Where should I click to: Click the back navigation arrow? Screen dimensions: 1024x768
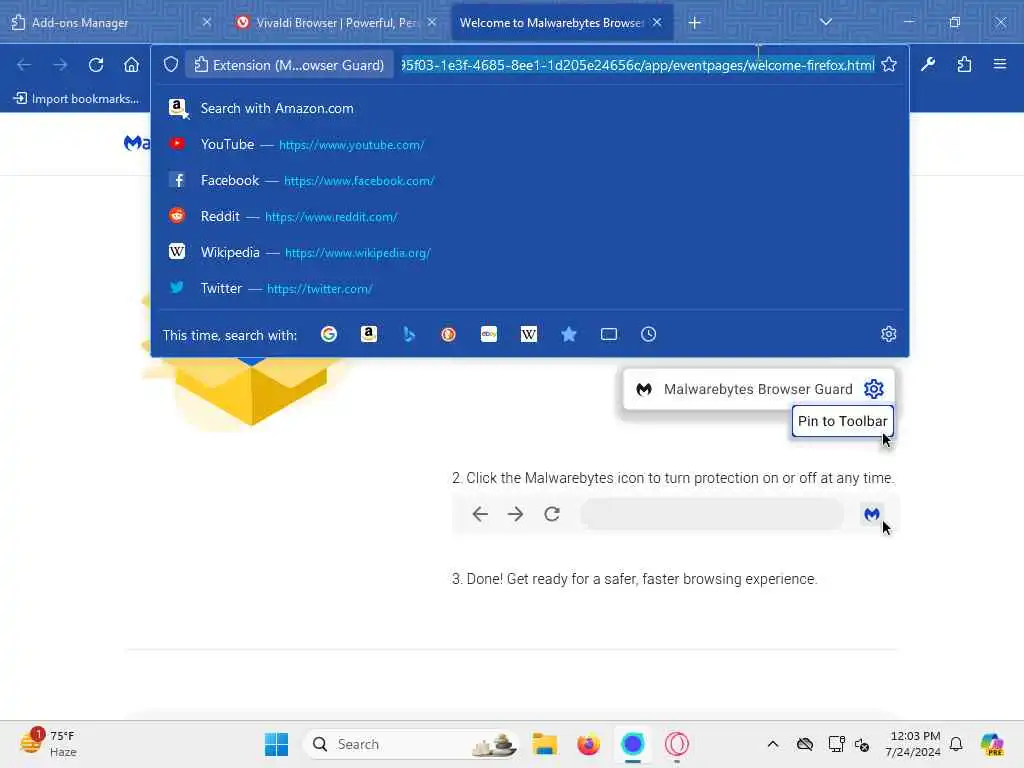(x=24, y=65)
